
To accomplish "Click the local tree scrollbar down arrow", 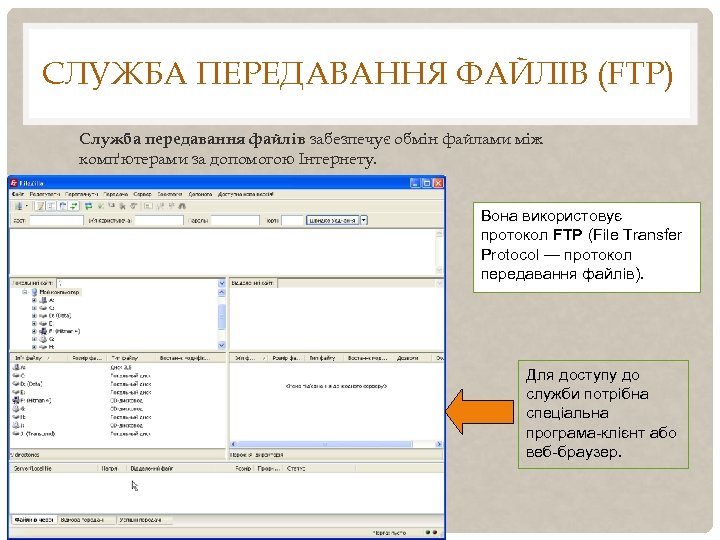I will point(222,345).
